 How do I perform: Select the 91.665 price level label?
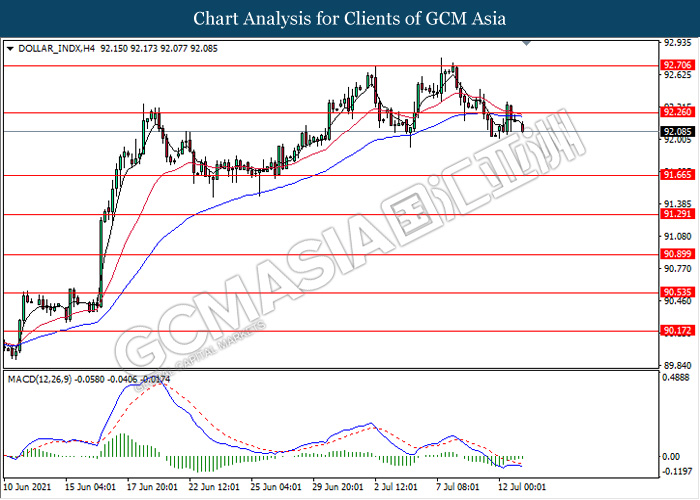click(x=677, y=175)
